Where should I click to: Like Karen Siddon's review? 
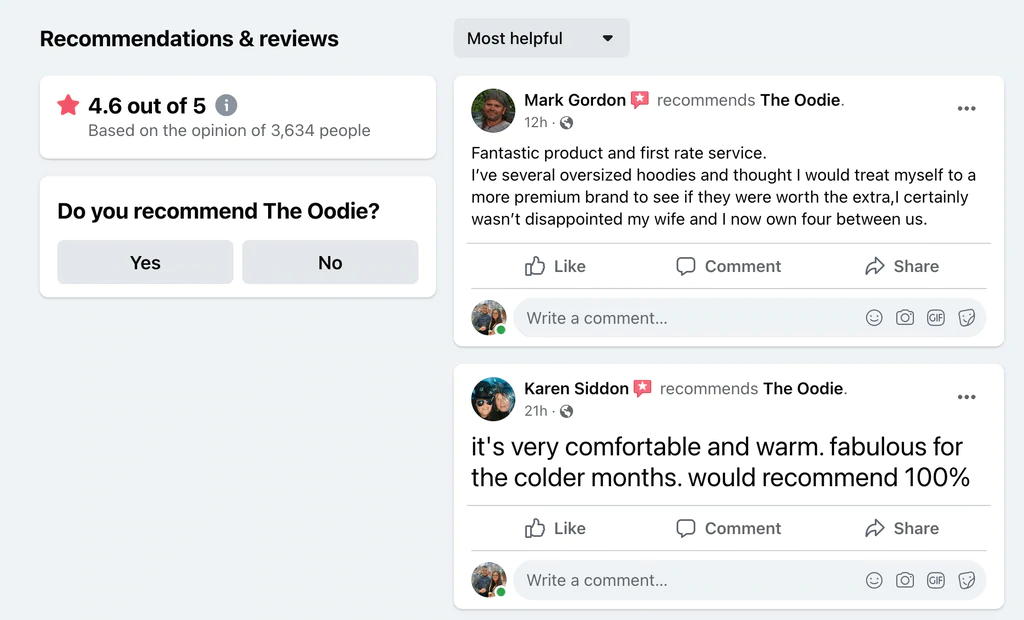click(x=555, y=528)
